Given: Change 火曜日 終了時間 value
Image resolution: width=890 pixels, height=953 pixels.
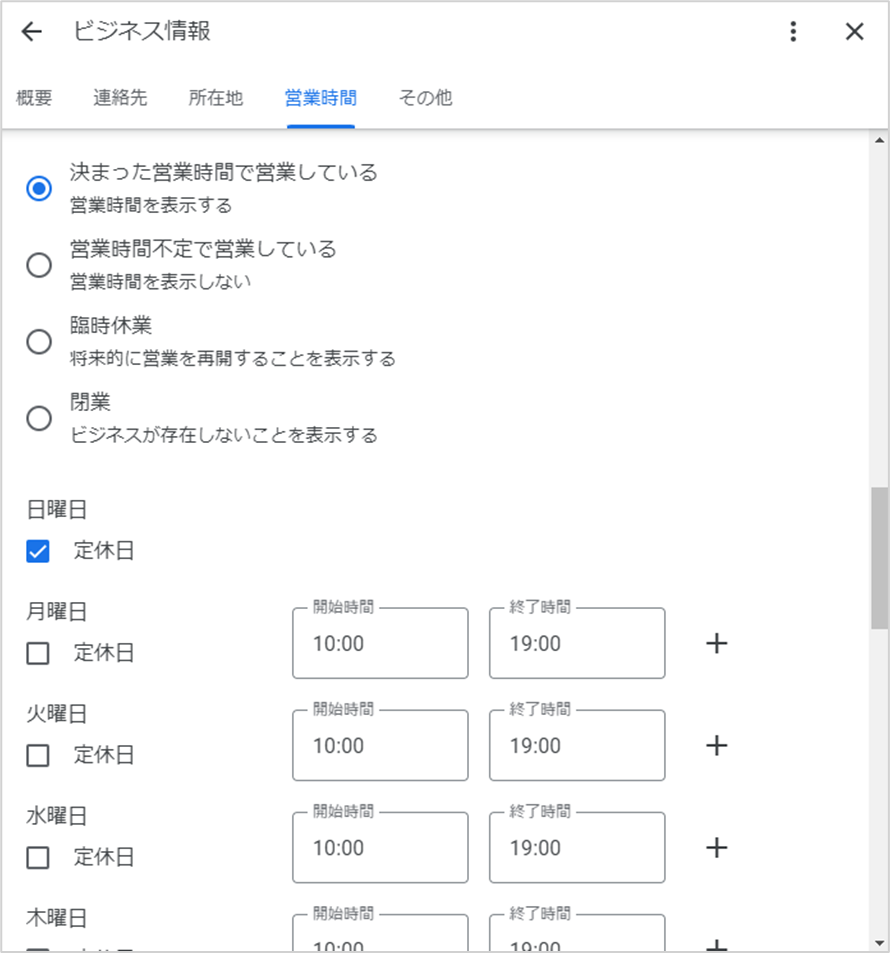Looking at the screenshot, I should (x=577, y=745).
